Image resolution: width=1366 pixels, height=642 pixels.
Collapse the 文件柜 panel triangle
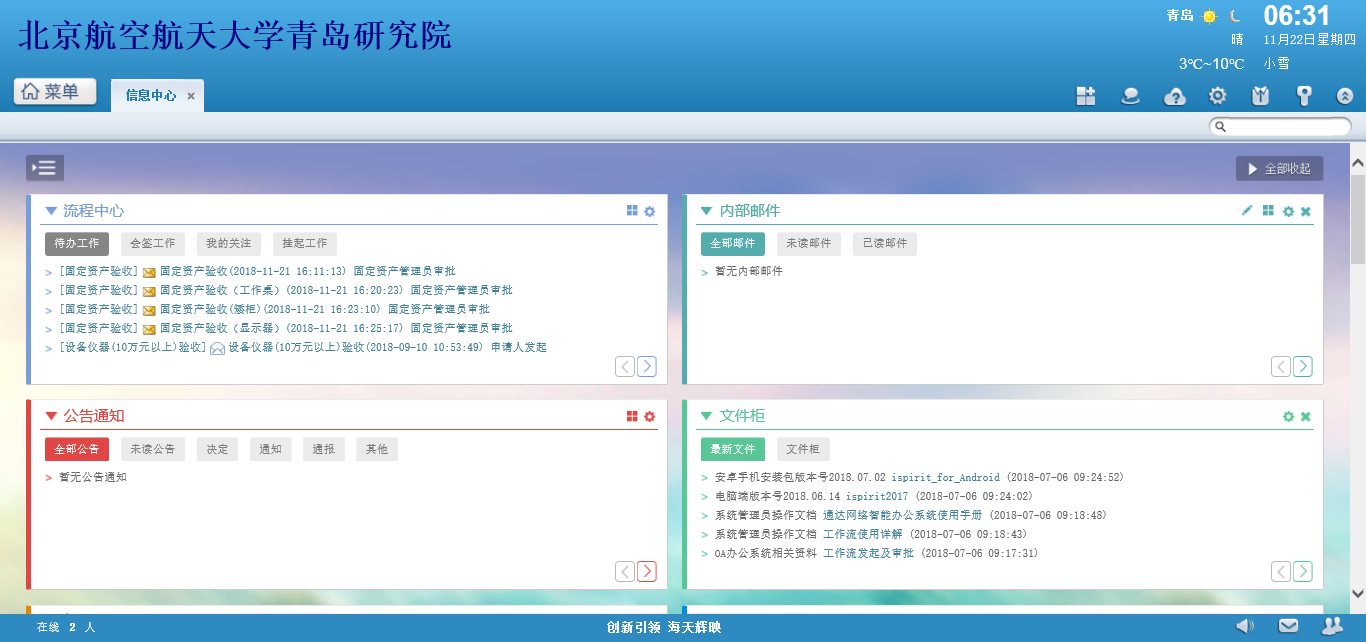707,416
